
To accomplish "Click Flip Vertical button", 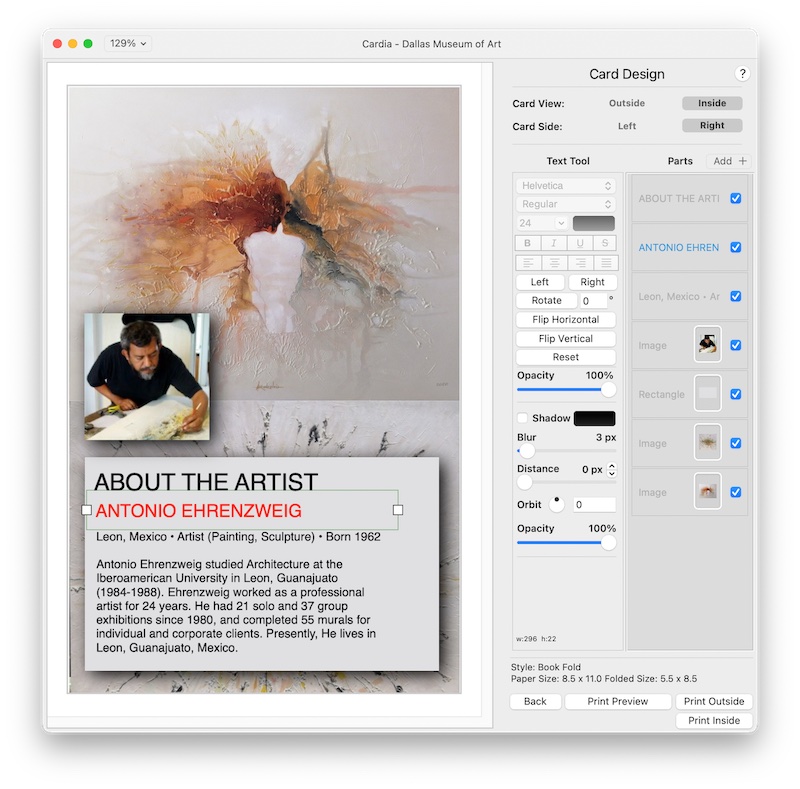I will point(566,338).
